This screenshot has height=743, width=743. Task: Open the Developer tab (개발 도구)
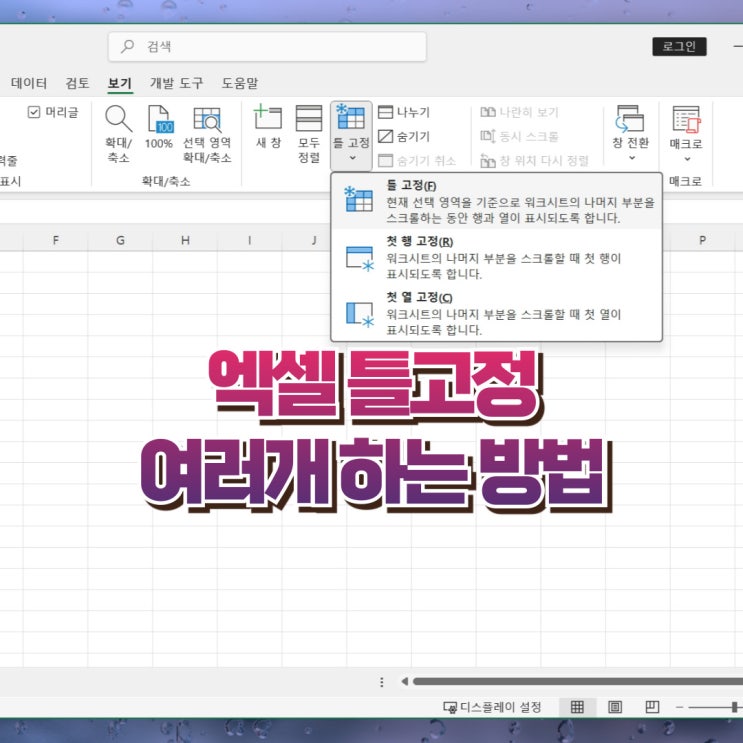[x=176, y=83]
